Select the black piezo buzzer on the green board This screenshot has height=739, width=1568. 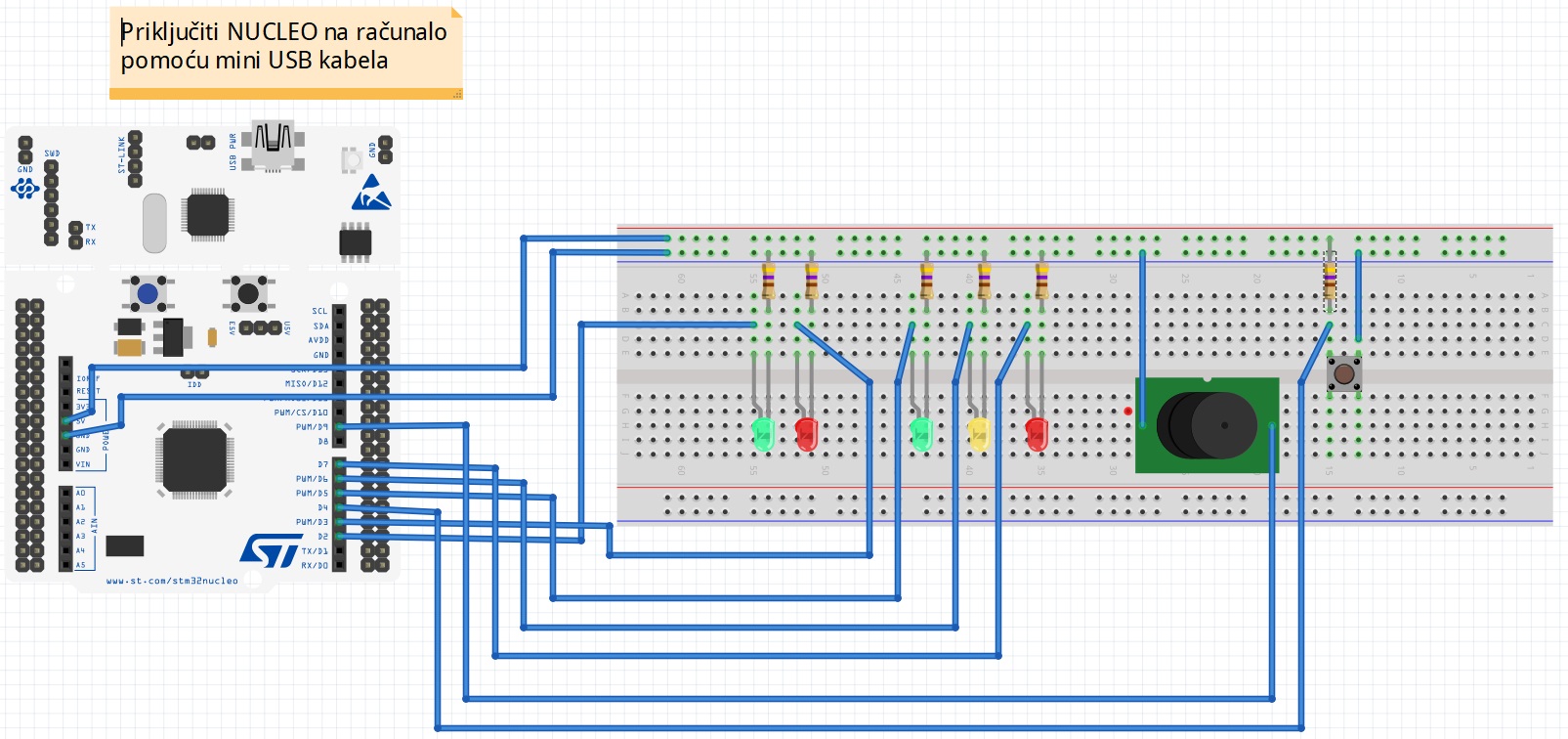(x=1207, y=425)
